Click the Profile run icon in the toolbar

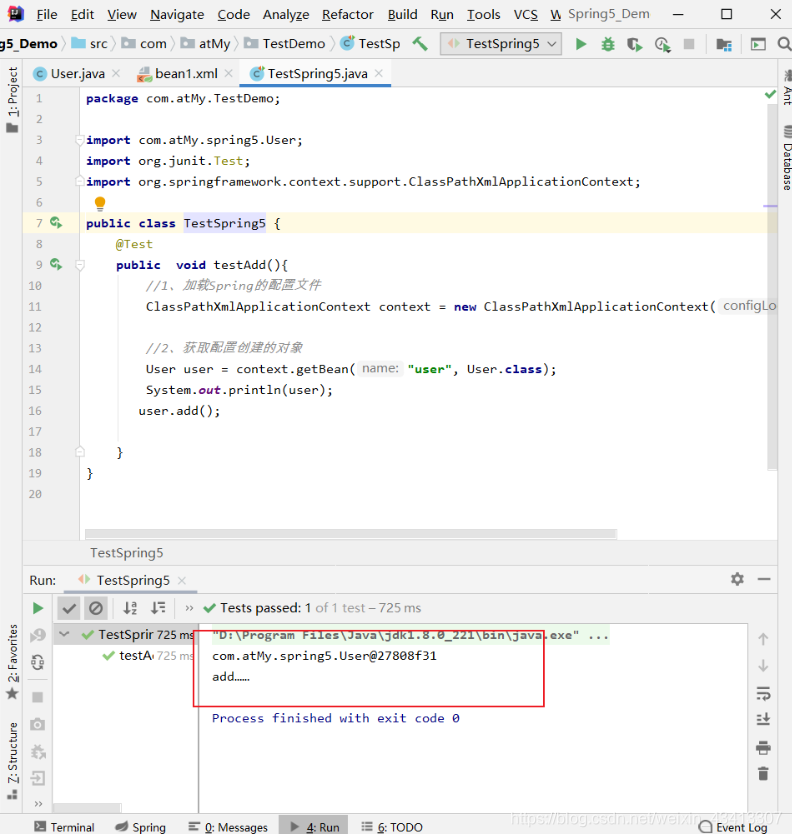(662, 44)
